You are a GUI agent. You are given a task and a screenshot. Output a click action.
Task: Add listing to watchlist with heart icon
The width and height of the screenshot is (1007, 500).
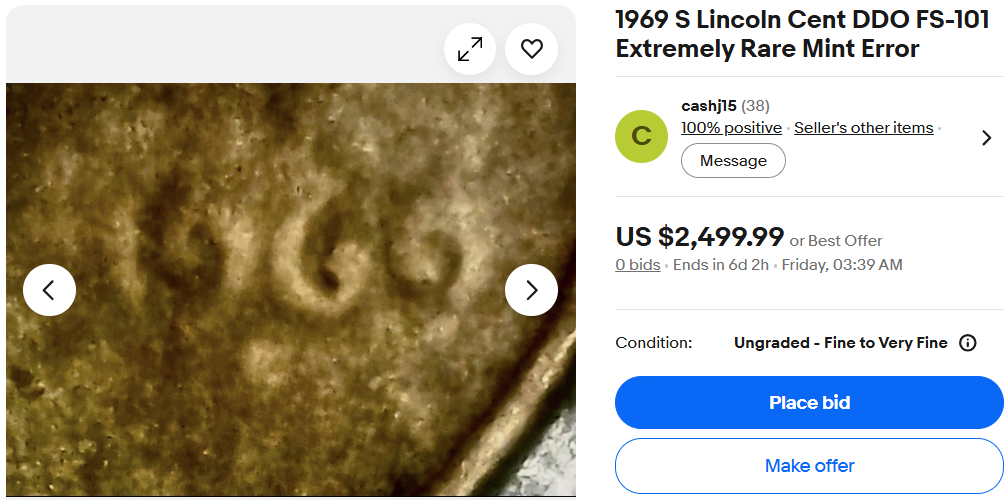[x=532, y=49]
